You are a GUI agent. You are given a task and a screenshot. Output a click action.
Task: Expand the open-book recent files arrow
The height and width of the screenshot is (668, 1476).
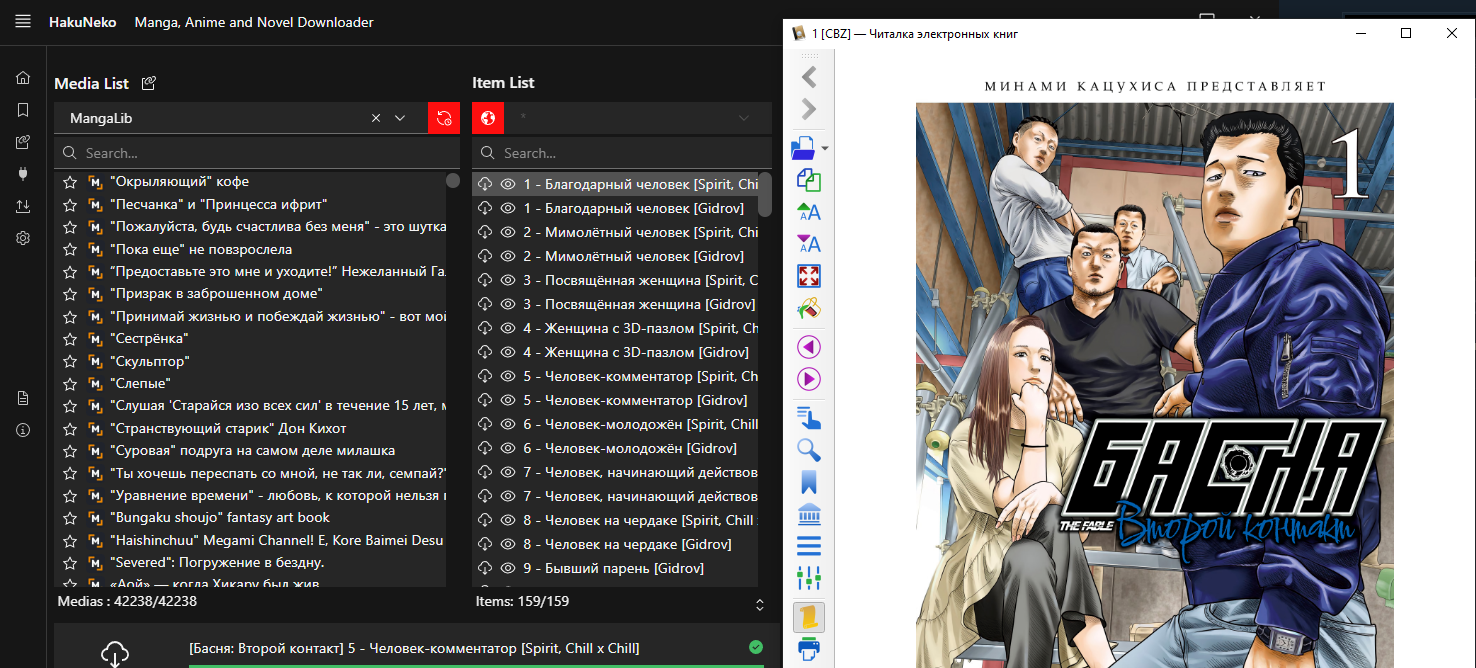point(825,149)
